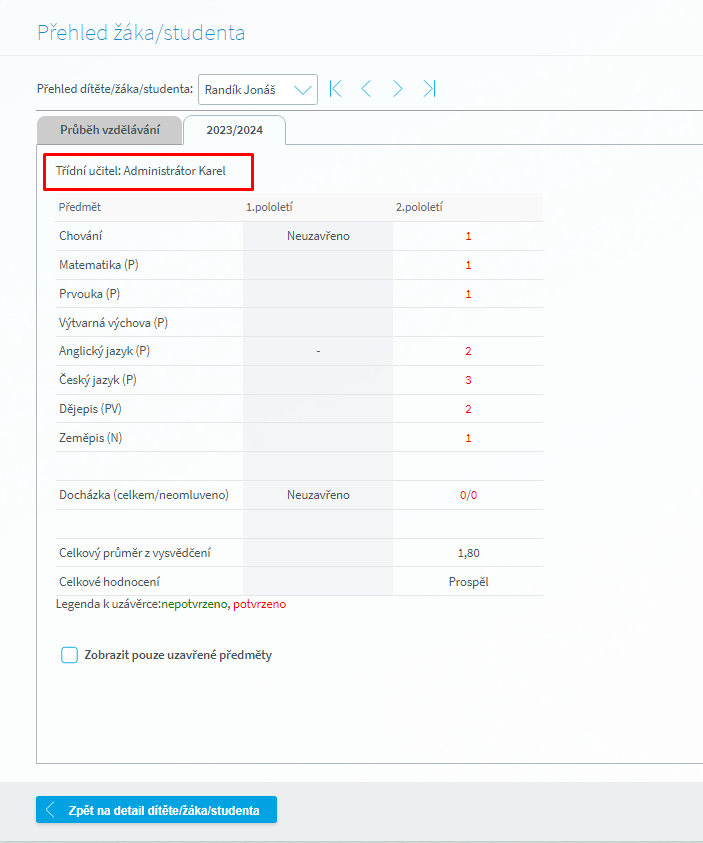703x843 pixels.
Task: Enable Zobrazit pouze uzavřené předměty checkbox
Action: (69, 655)
